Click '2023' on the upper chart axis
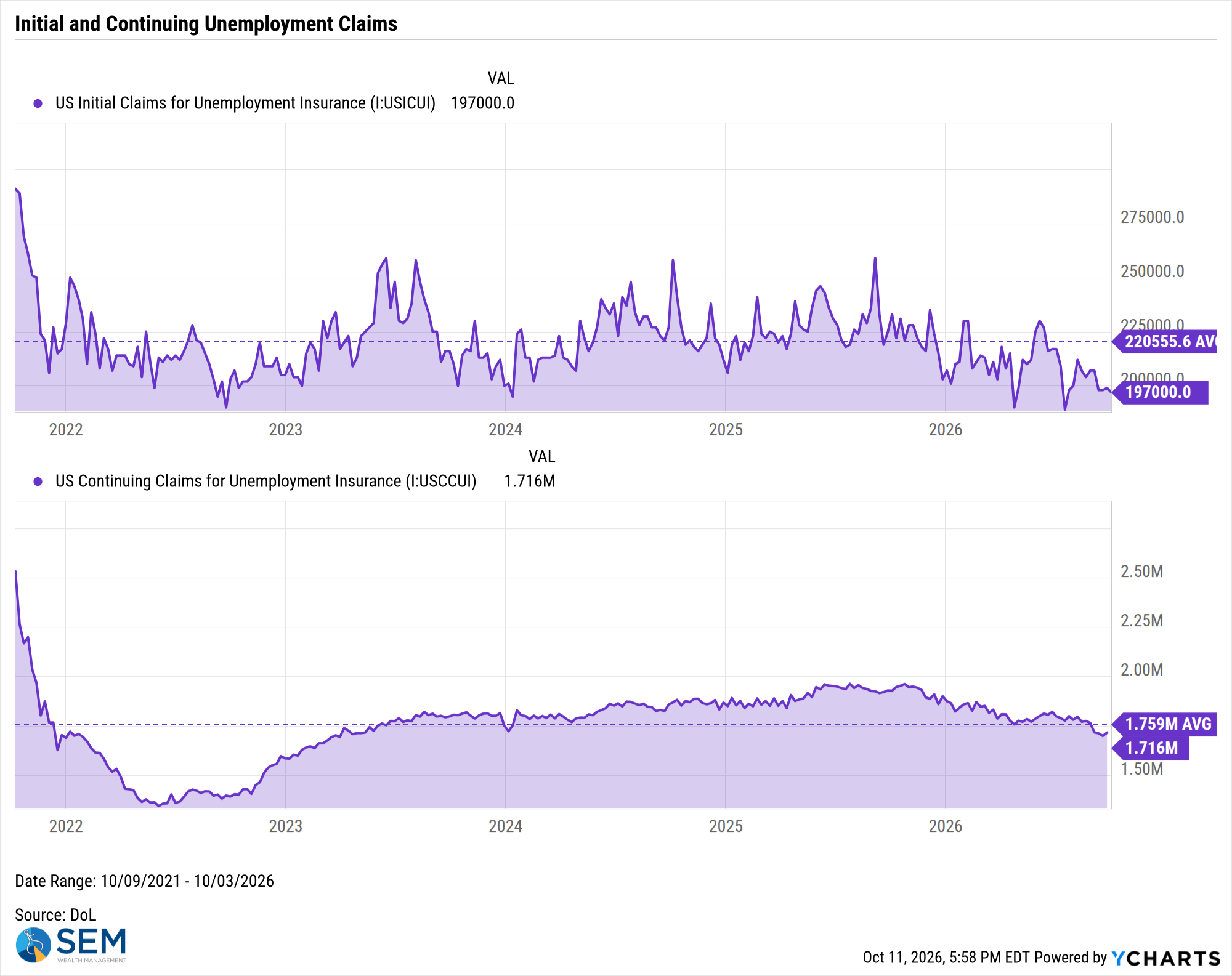 [x=285, y=430]
